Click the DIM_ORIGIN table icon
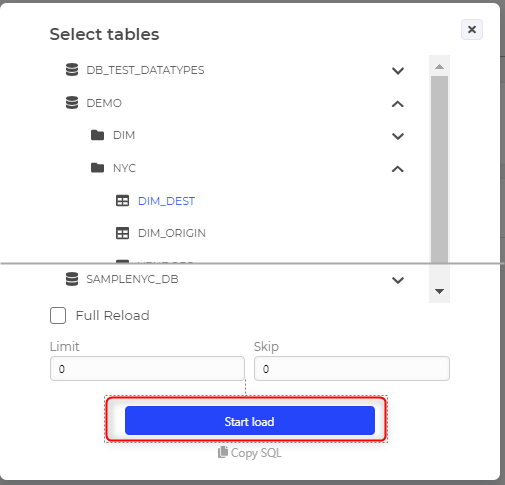 (122, 233)
